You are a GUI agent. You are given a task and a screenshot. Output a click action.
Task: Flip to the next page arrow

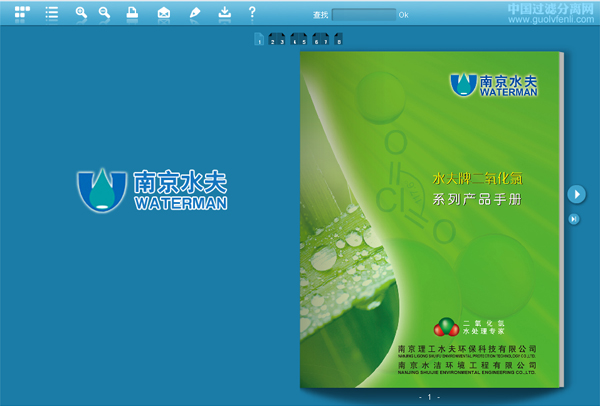click(x=576, y=194)
